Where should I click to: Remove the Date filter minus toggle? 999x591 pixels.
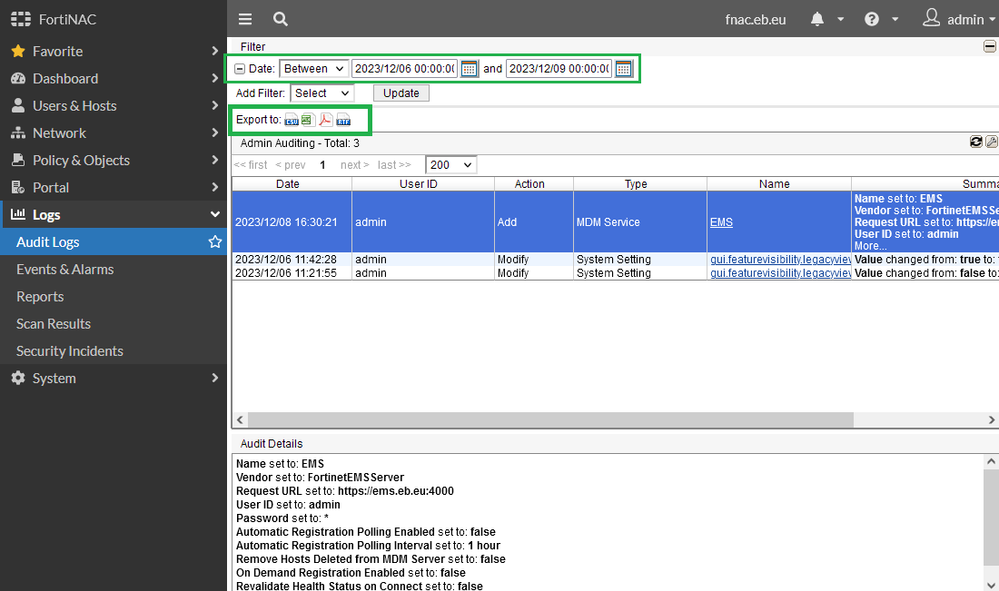coord(240,69)
